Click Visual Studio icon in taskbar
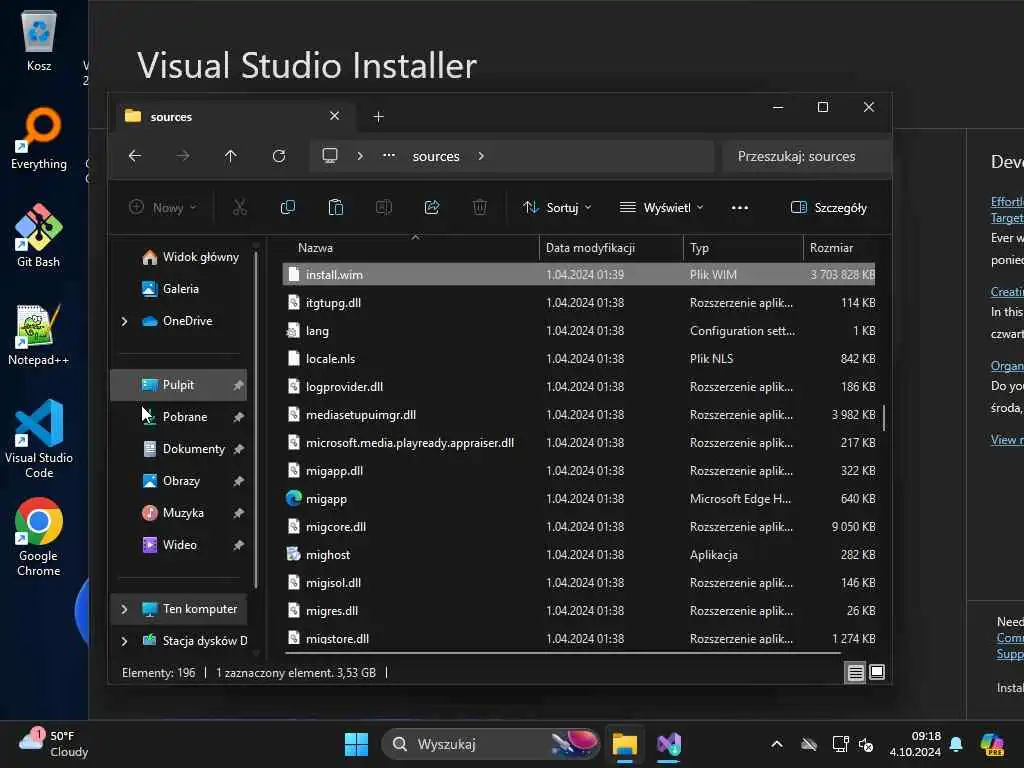 [x=669, y=744]
